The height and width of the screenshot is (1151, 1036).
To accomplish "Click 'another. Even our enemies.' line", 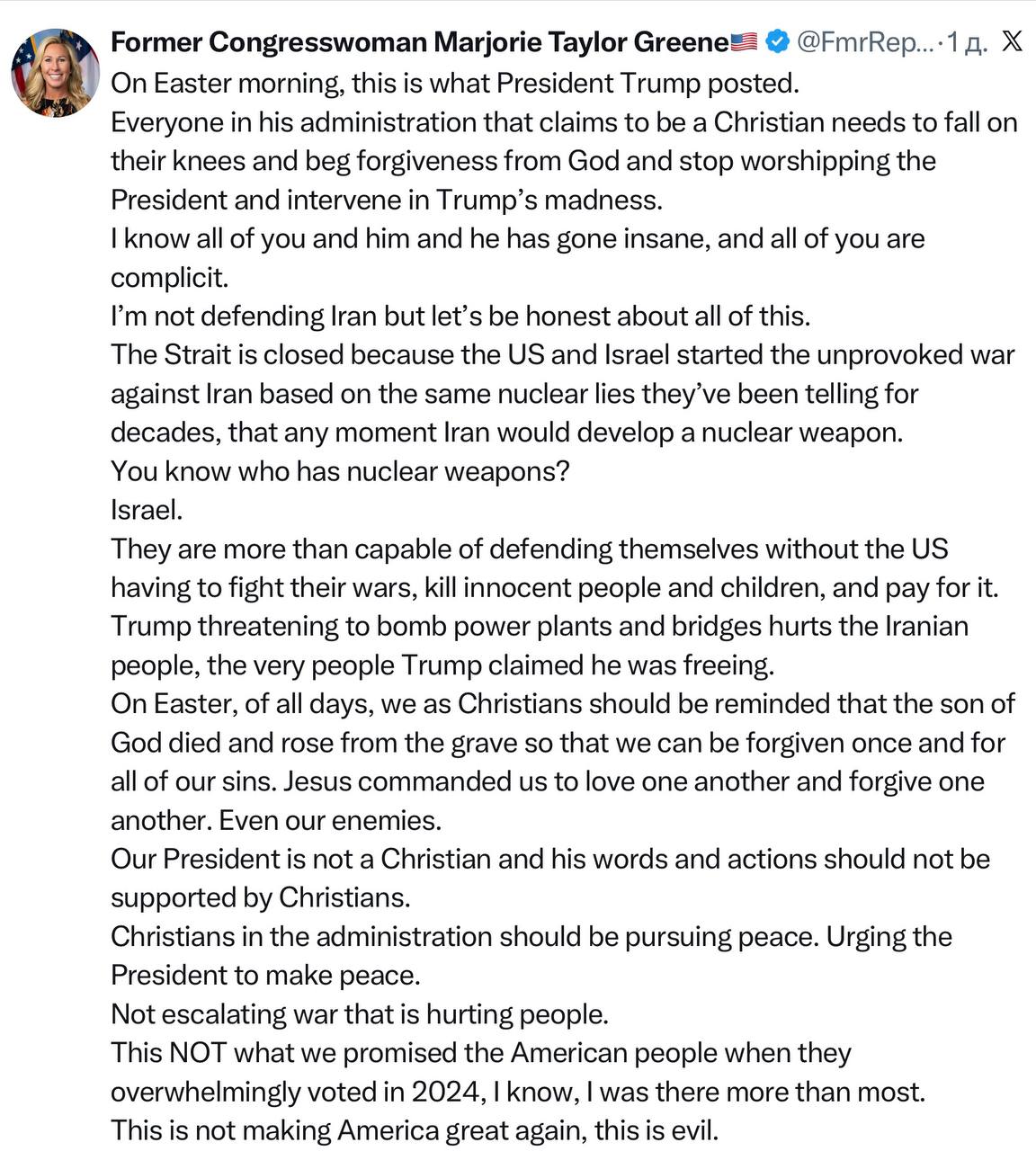I will click(276, 820).
